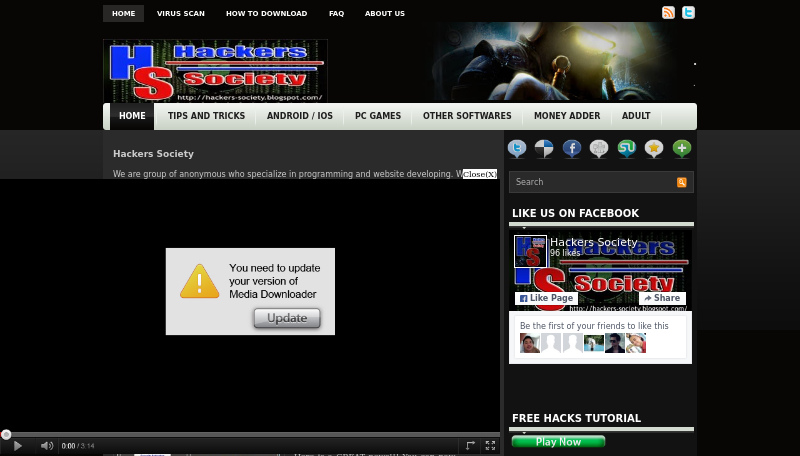
Task: Click the Update button in popup
Action: pyautogui.click(x=287, y=318)
